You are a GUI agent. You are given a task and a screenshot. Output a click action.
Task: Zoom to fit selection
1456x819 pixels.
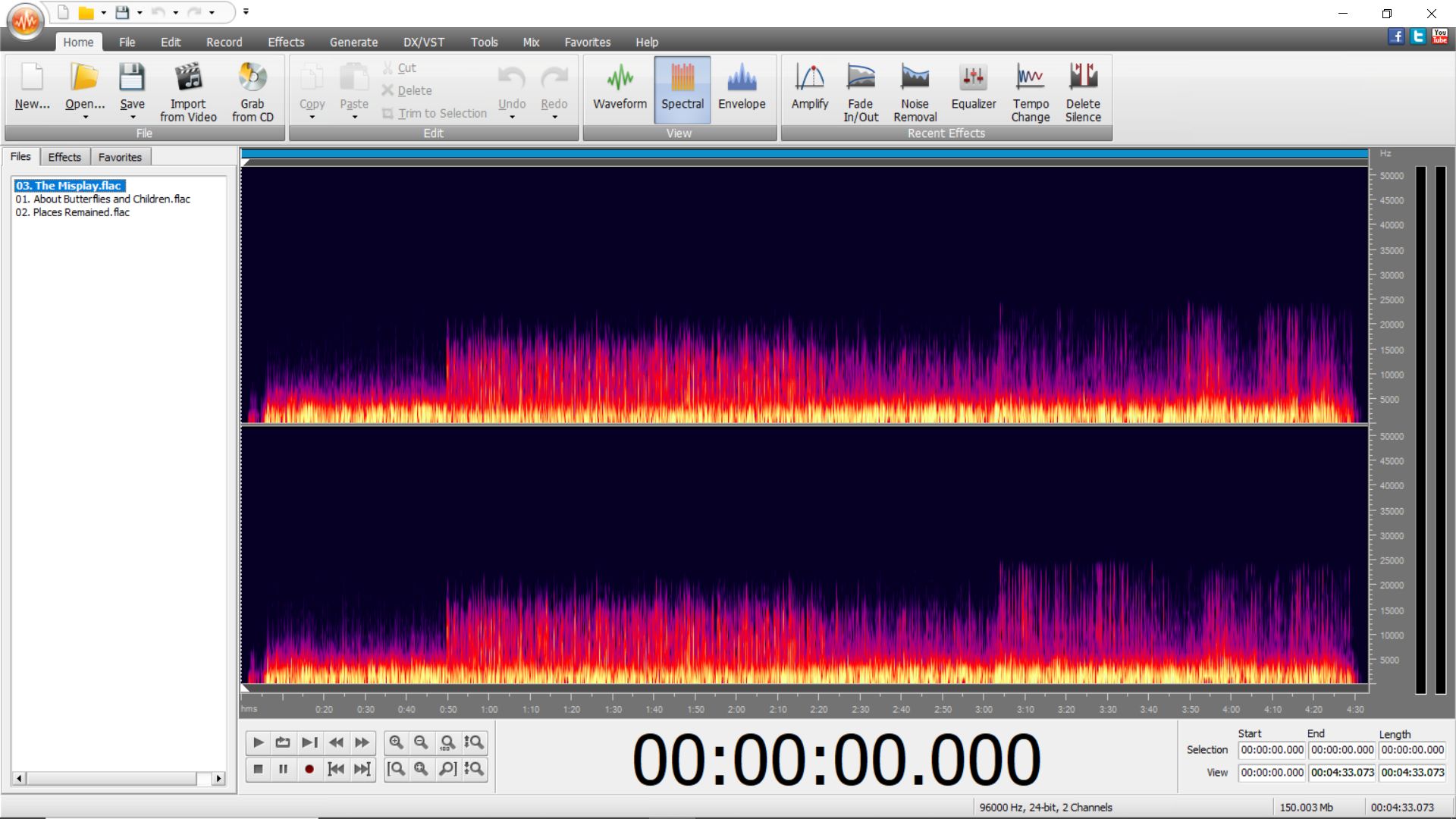coord(421,769)
